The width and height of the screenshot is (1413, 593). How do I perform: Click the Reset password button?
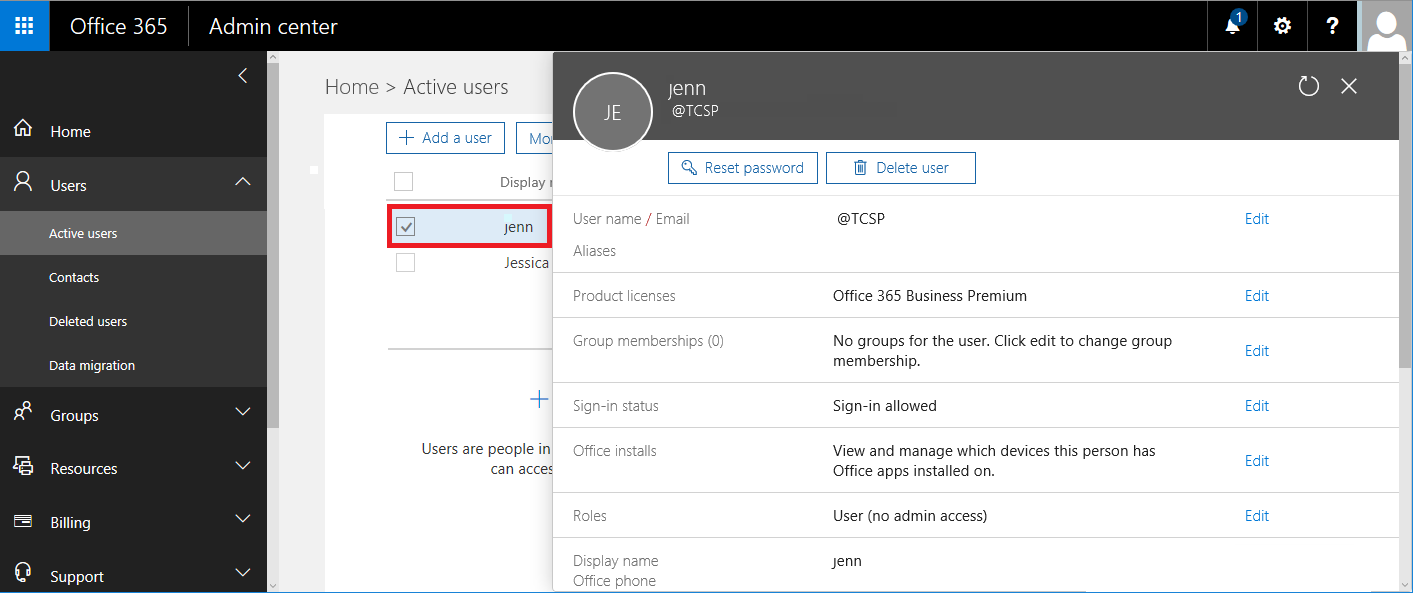(742, 168)
